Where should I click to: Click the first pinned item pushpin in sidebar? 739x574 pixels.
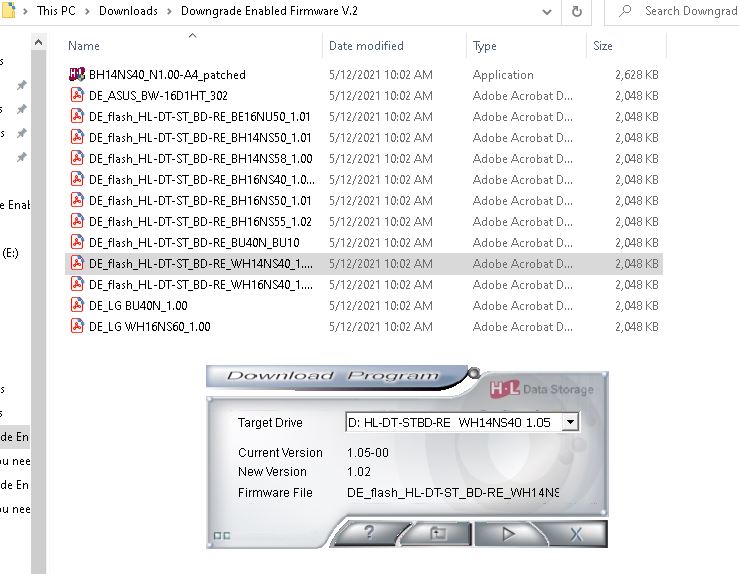pos(22,85)
